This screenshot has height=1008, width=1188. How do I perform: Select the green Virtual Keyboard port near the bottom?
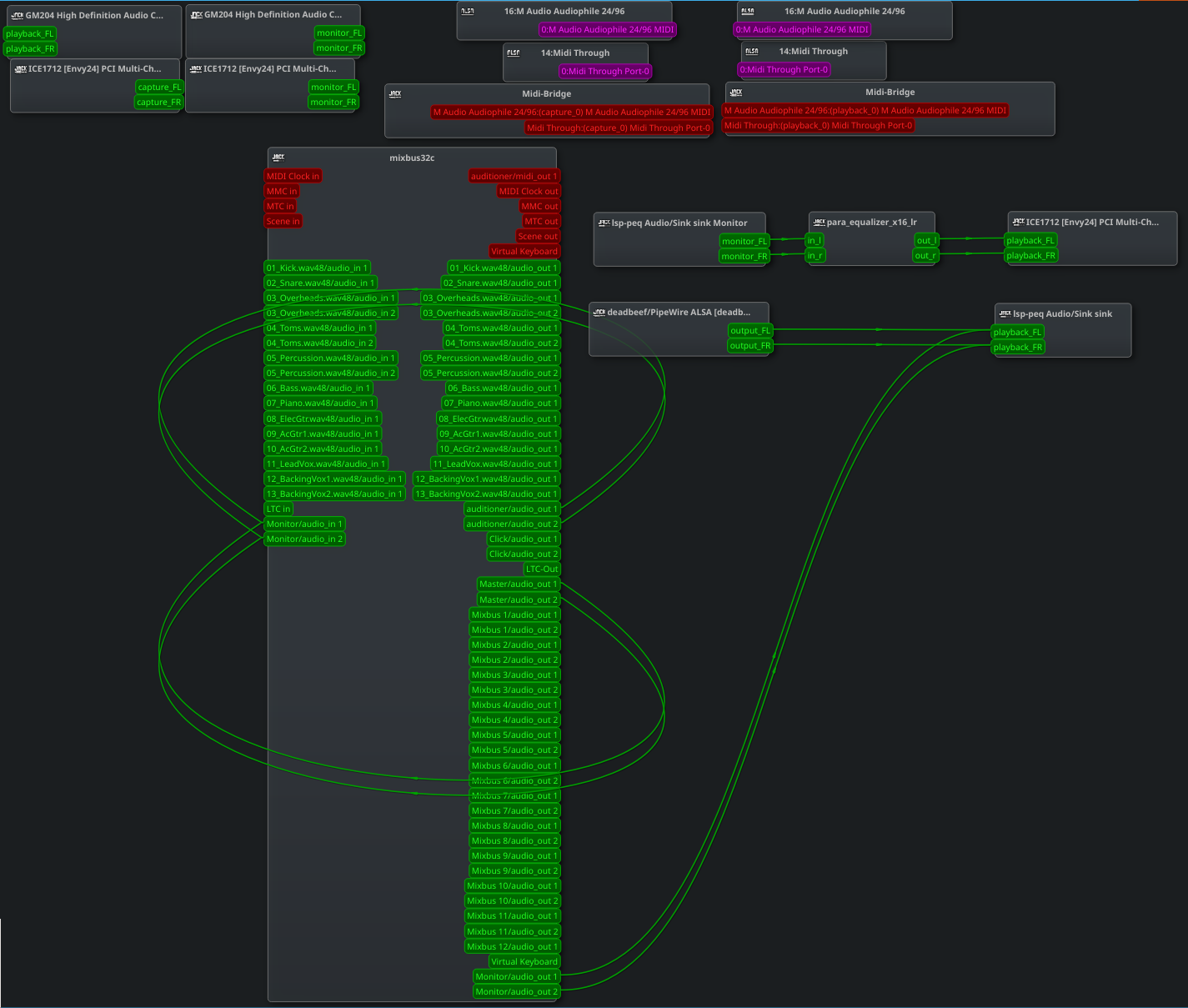coord(524,961)
